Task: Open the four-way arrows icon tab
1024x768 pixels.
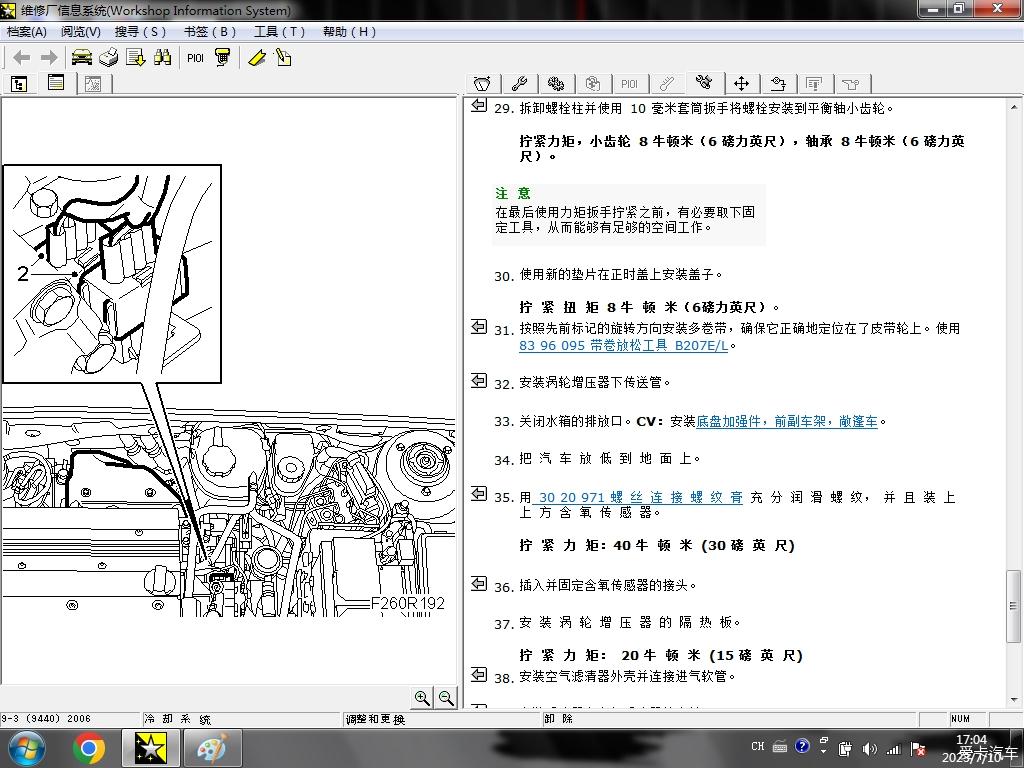Action: click(x=741, y=84)
